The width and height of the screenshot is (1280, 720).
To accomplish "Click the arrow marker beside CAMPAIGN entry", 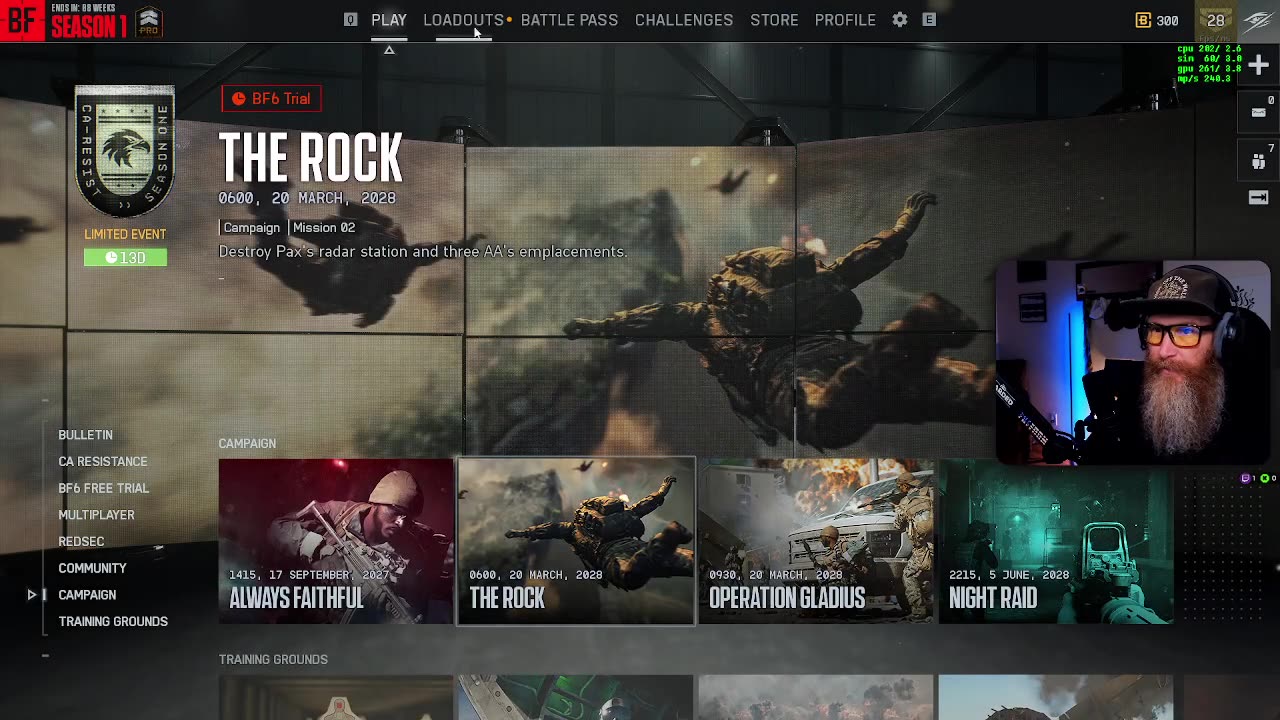I will point(32,595).
